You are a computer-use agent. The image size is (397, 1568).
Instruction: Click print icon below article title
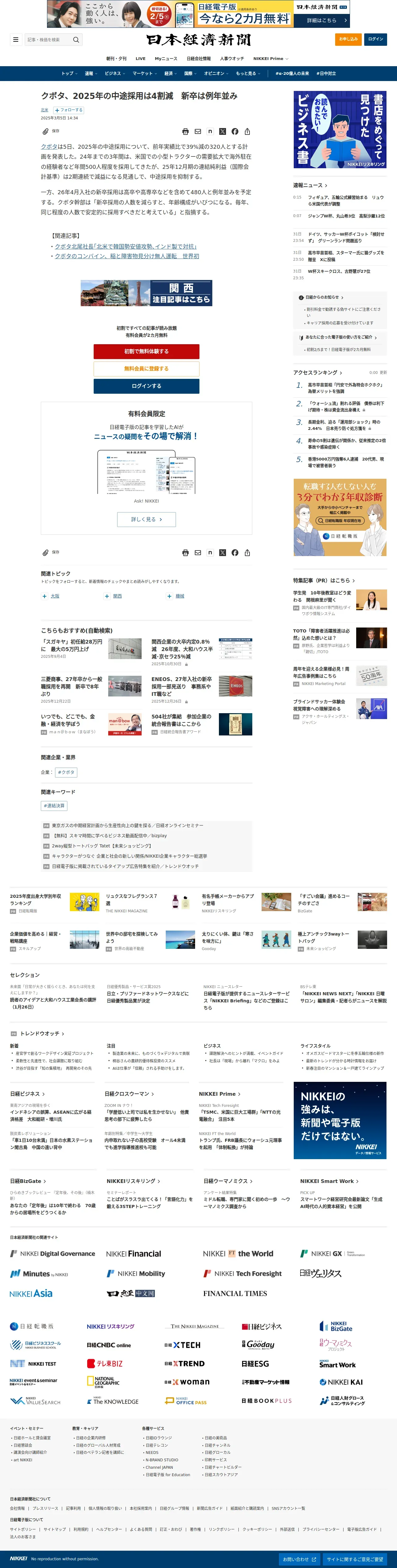point(186,131)
